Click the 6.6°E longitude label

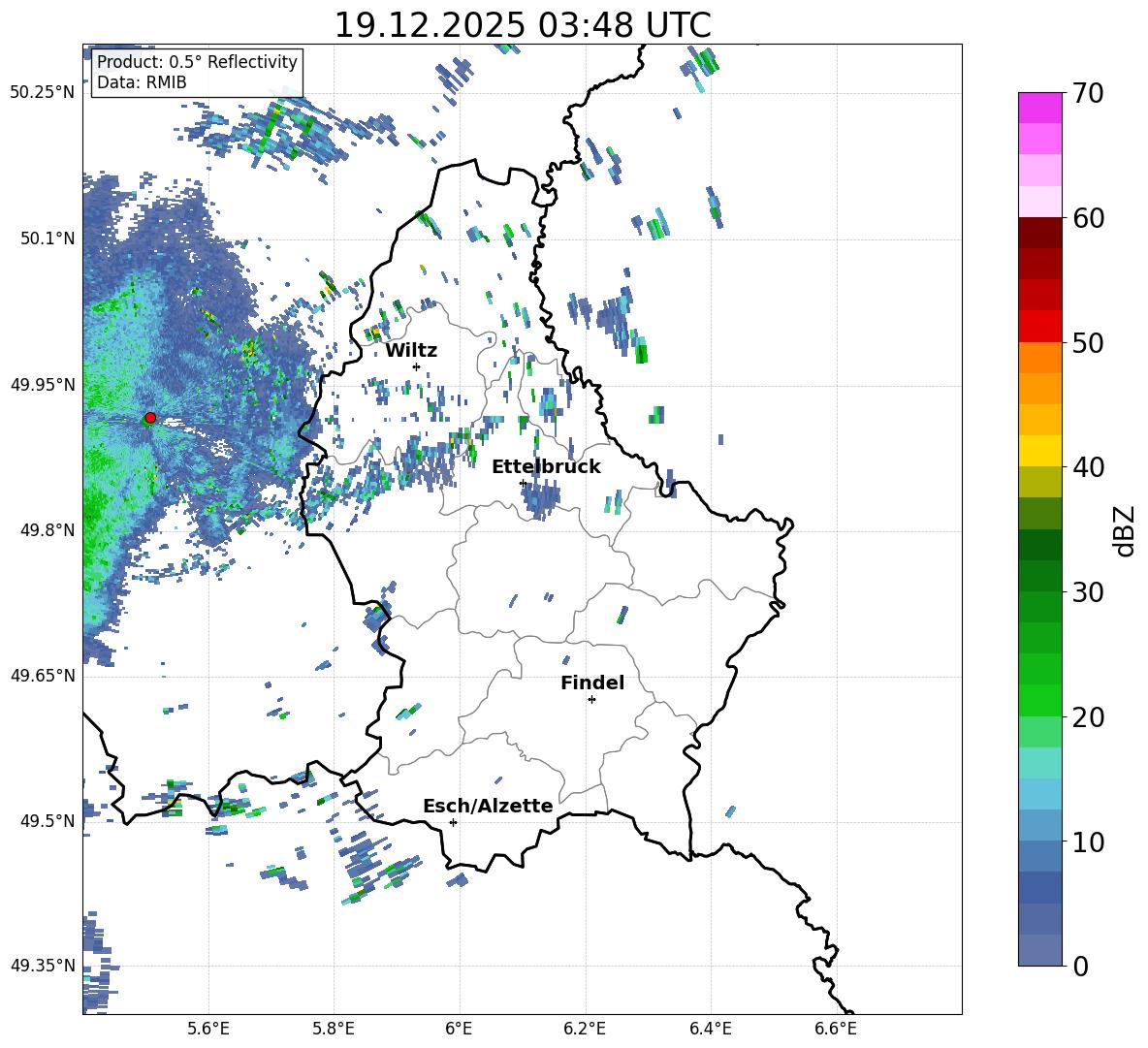point(836,1030)
